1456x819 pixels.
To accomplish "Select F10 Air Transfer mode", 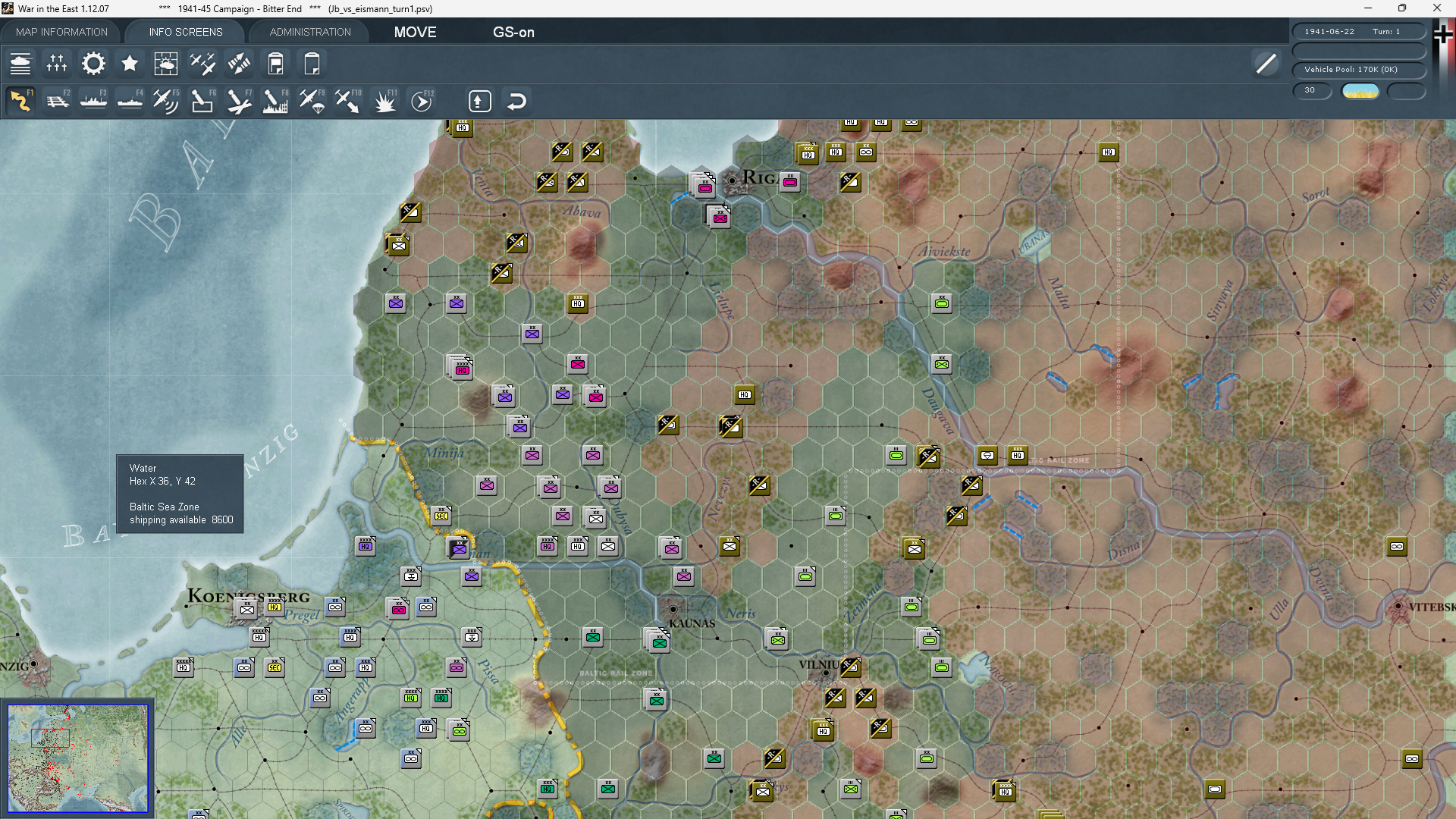I will click(348, 101).
